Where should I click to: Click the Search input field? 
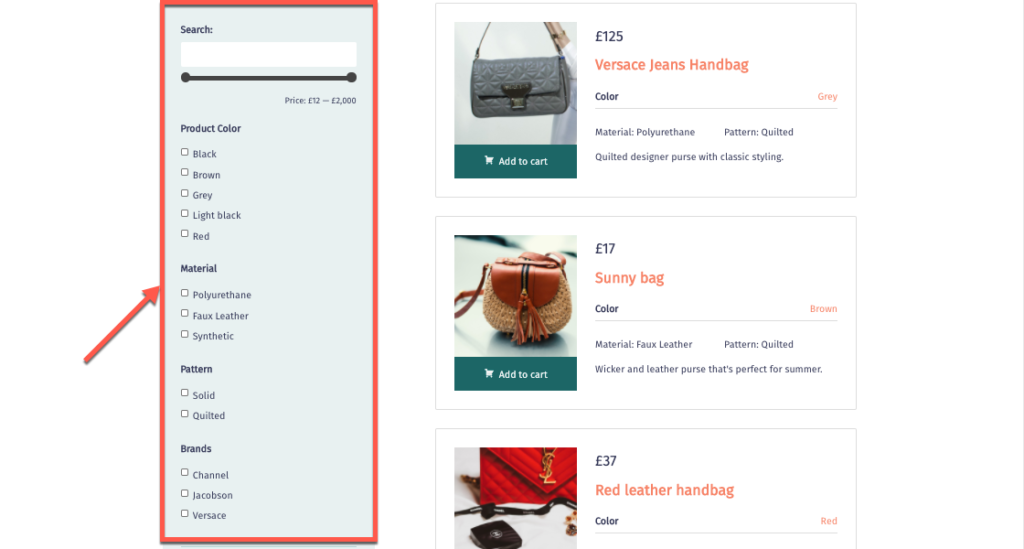pos(268,54)
